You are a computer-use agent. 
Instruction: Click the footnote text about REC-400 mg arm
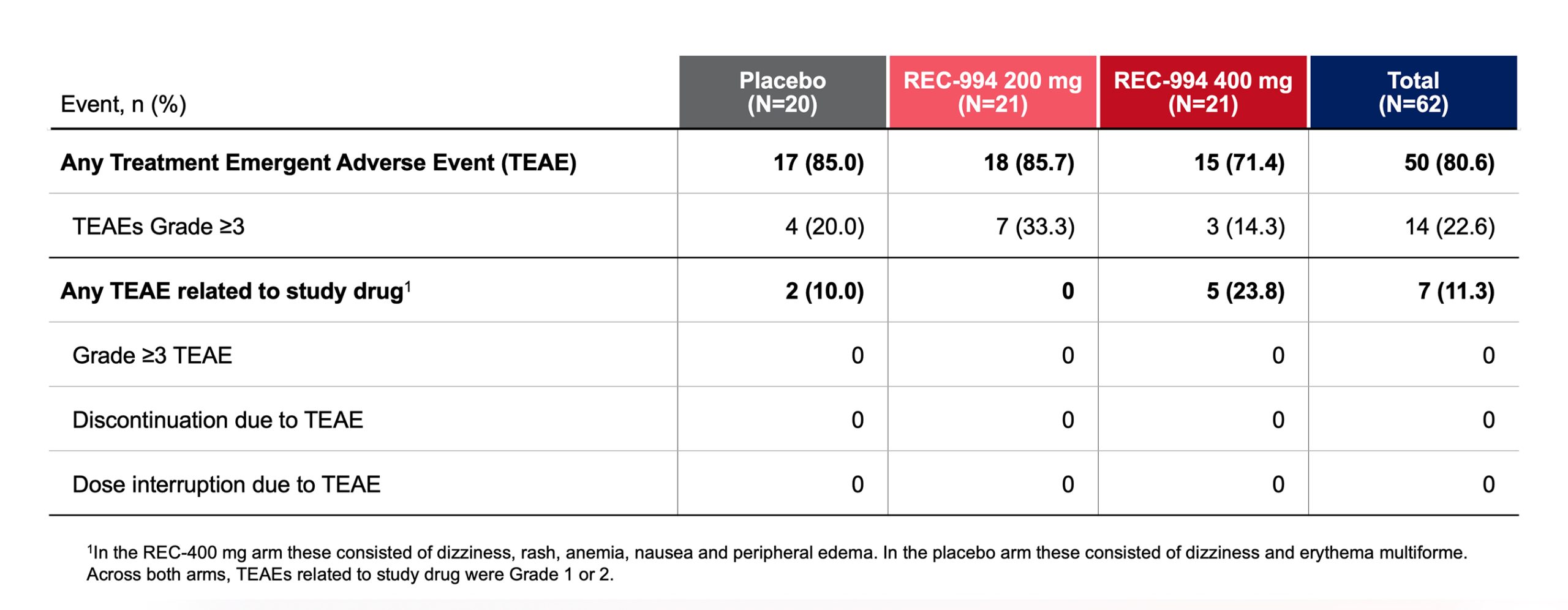click(777, 563)
